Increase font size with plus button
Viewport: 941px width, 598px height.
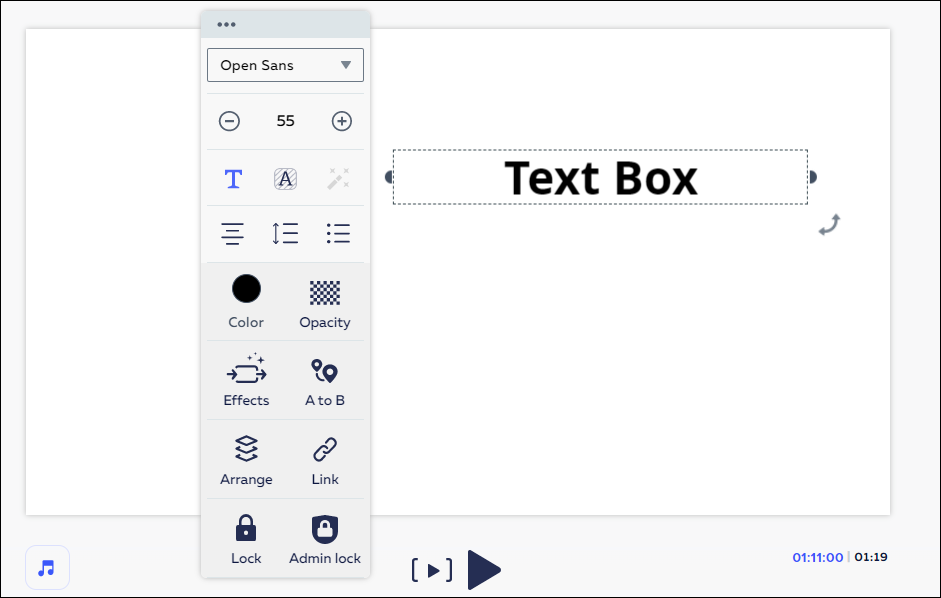click(342, 121)
